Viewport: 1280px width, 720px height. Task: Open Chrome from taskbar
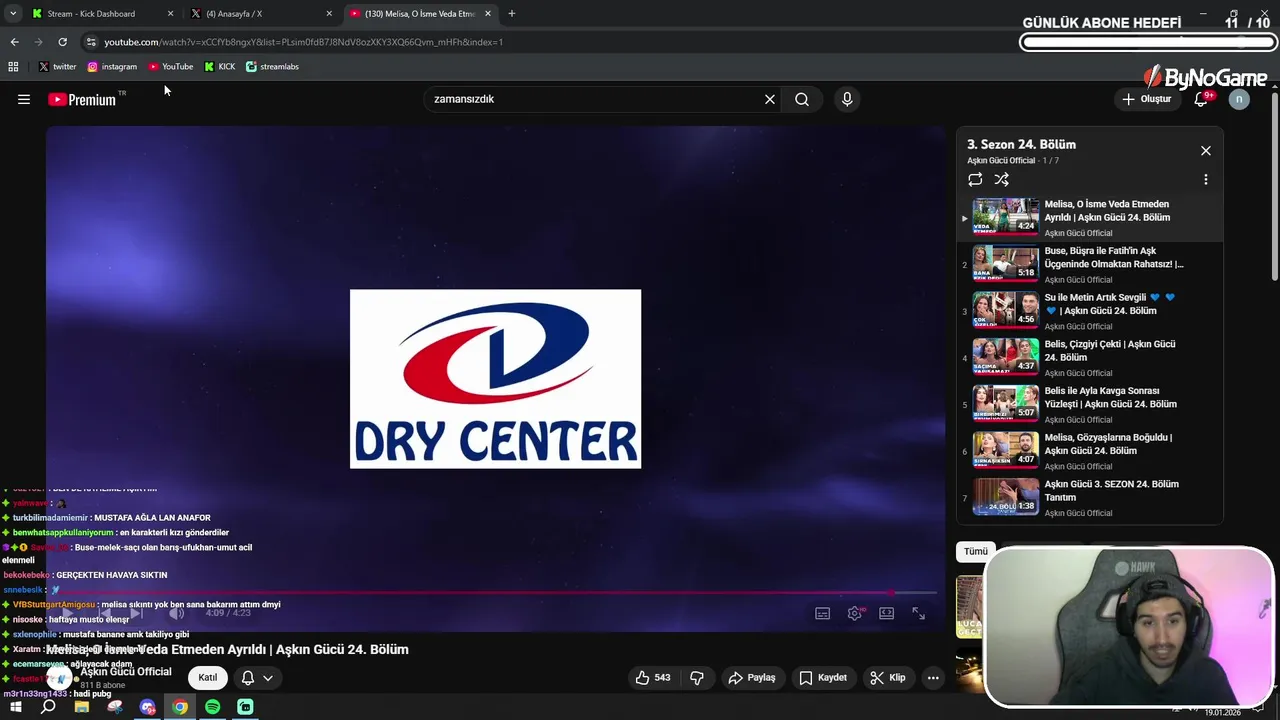point(180,707)
